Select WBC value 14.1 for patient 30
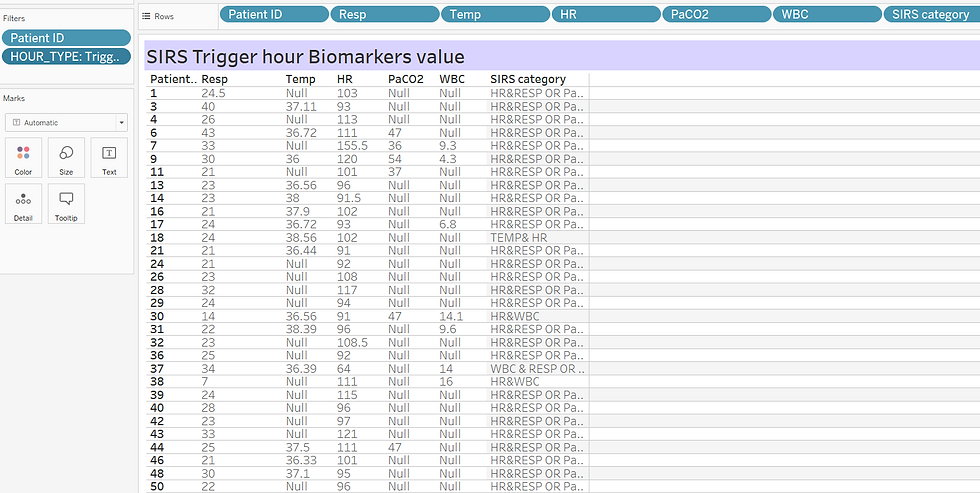 click(450, 316)
